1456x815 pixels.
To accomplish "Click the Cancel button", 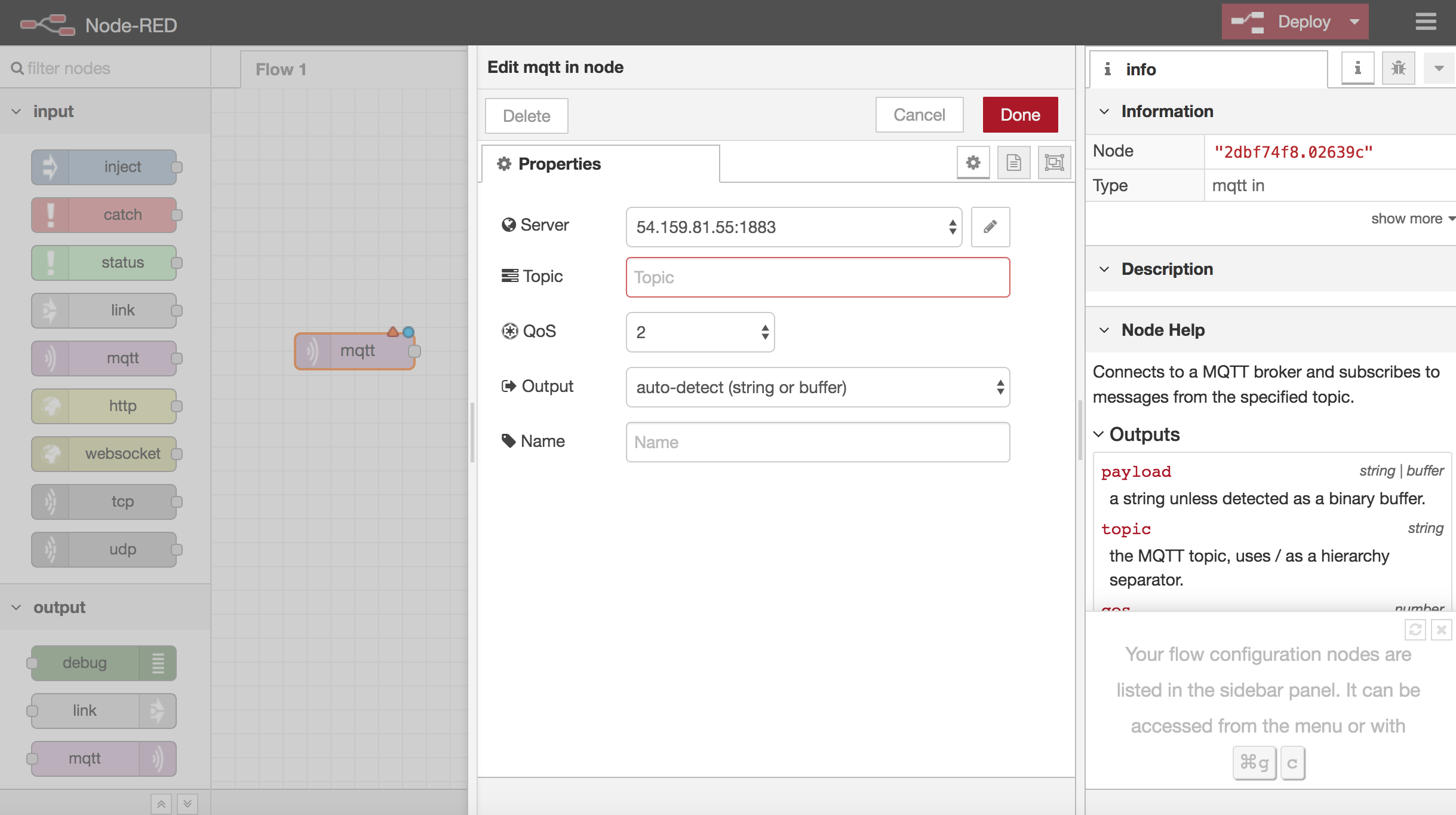I will click(x=919, y=115).
